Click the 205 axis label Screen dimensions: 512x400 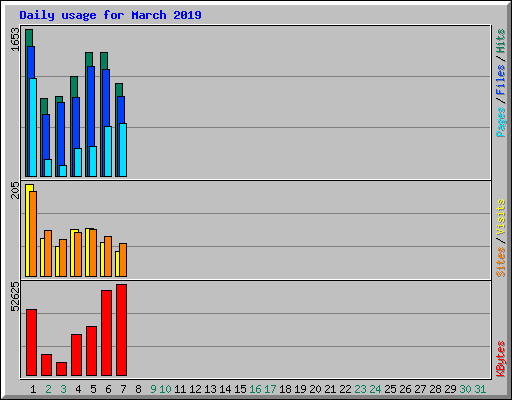tap(15, 190)
